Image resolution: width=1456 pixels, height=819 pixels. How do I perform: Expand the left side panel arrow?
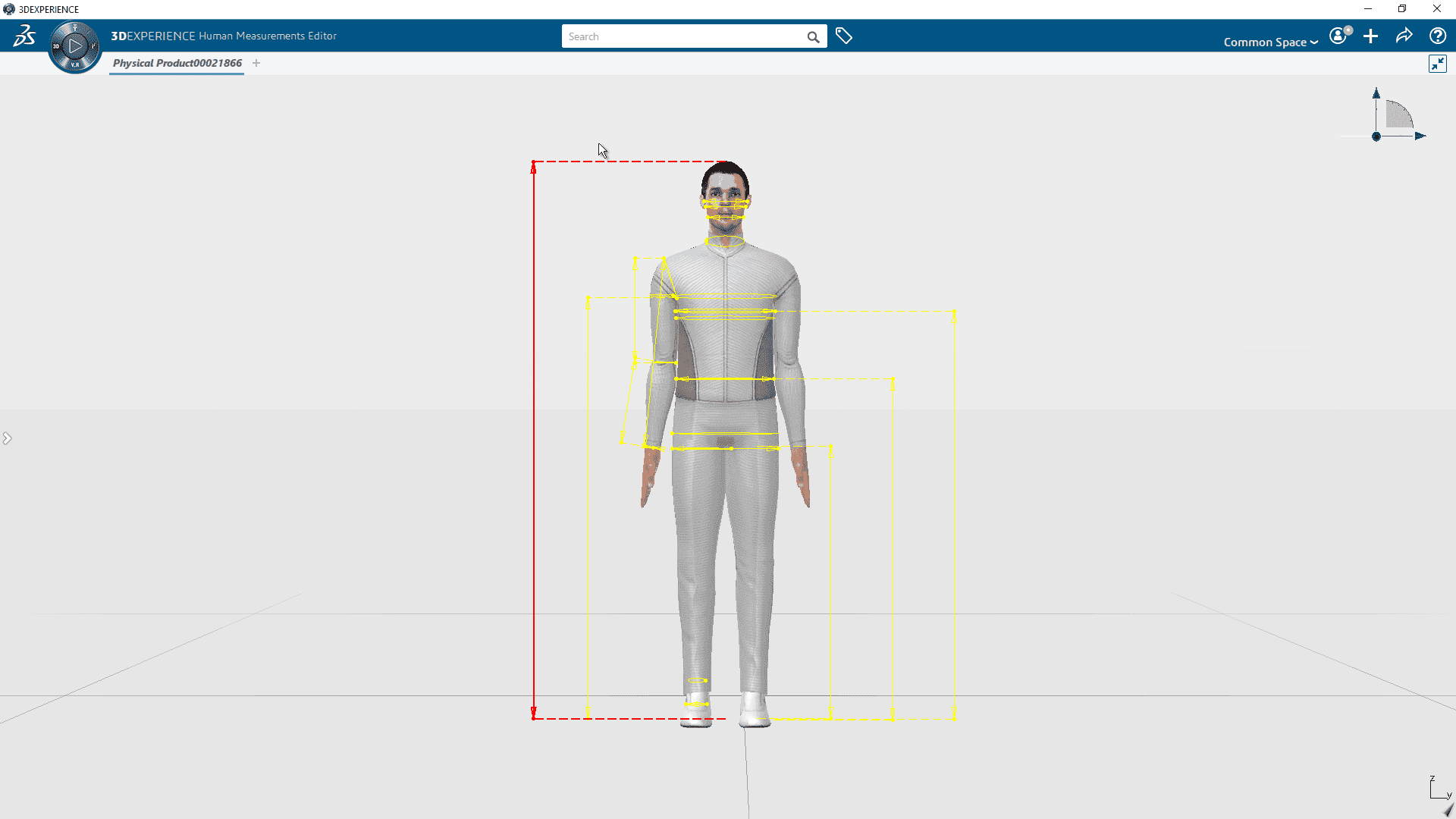[x=7, y=438]
